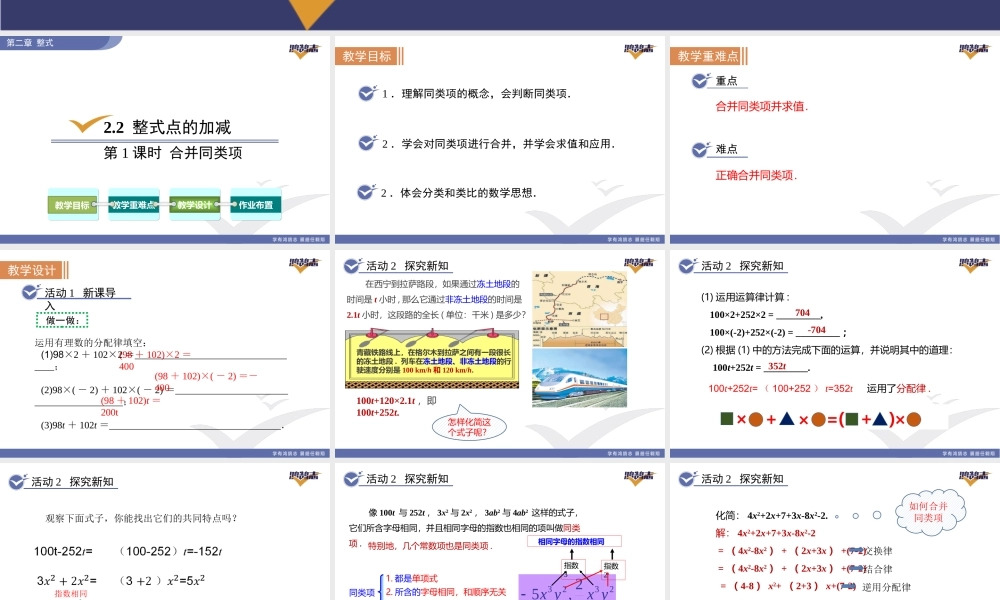Open the green 教学设计 navigation button
Screen dimensions: 1000x600
[x=194, y=205]
